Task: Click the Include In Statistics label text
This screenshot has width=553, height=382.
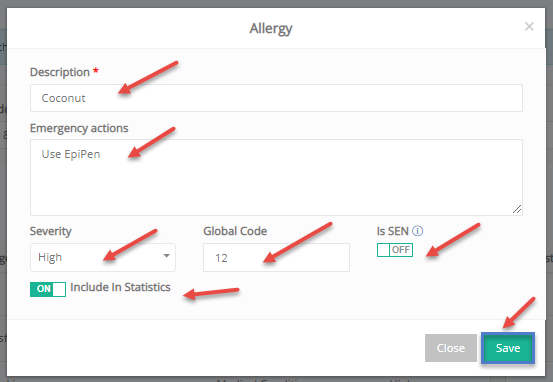Action: click(120, 287)
